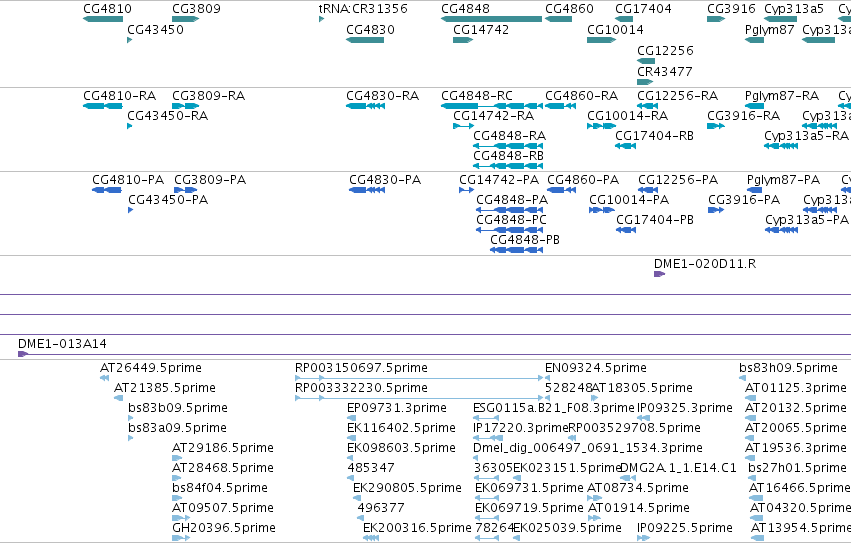Select the bs83a09.5prime EST label

pos(177,428)
